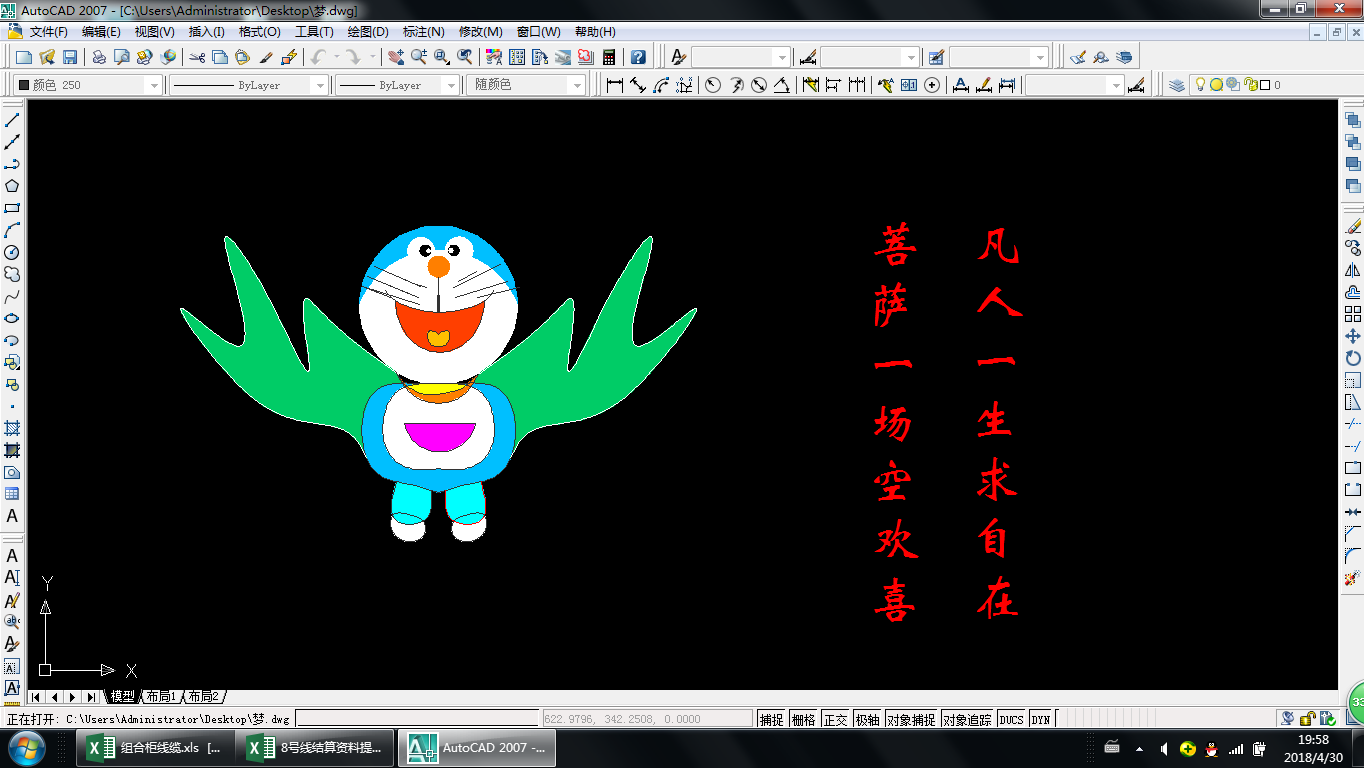Viewport: 1364px width, 768px height.
Task: Toggle 栅格 grid display
Action: [x=803, y=720]
